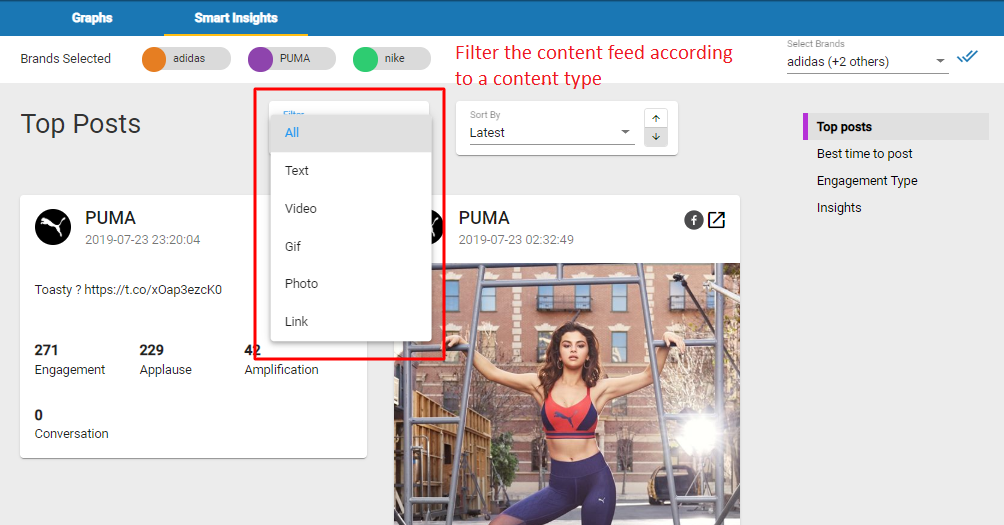Go to Engagement Type section
The height and width of the screenshot is (525, 1004).
tap(867, 181)
